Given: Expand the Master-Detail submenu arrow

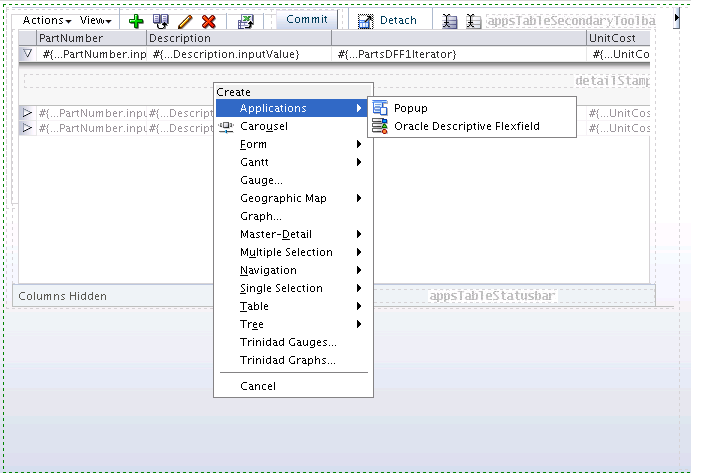Looking at the screenshot, I should click(x=359, y=234).
